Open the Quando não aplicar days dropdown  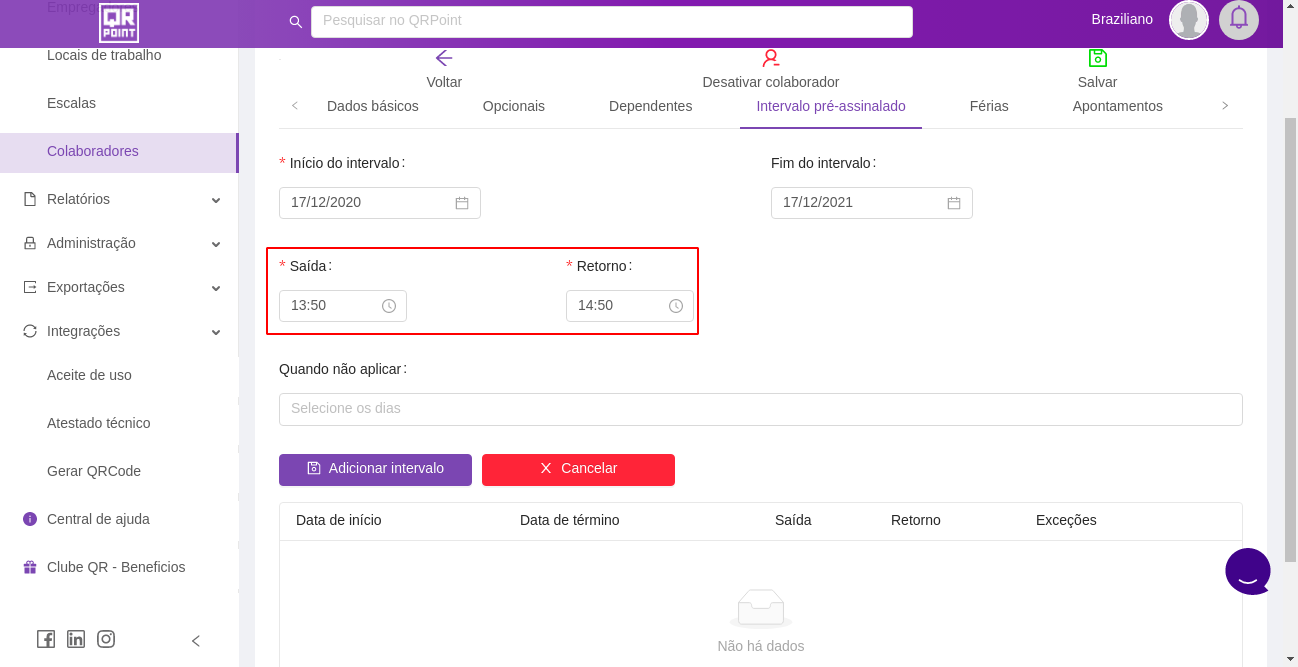click(x=760, y=409)
